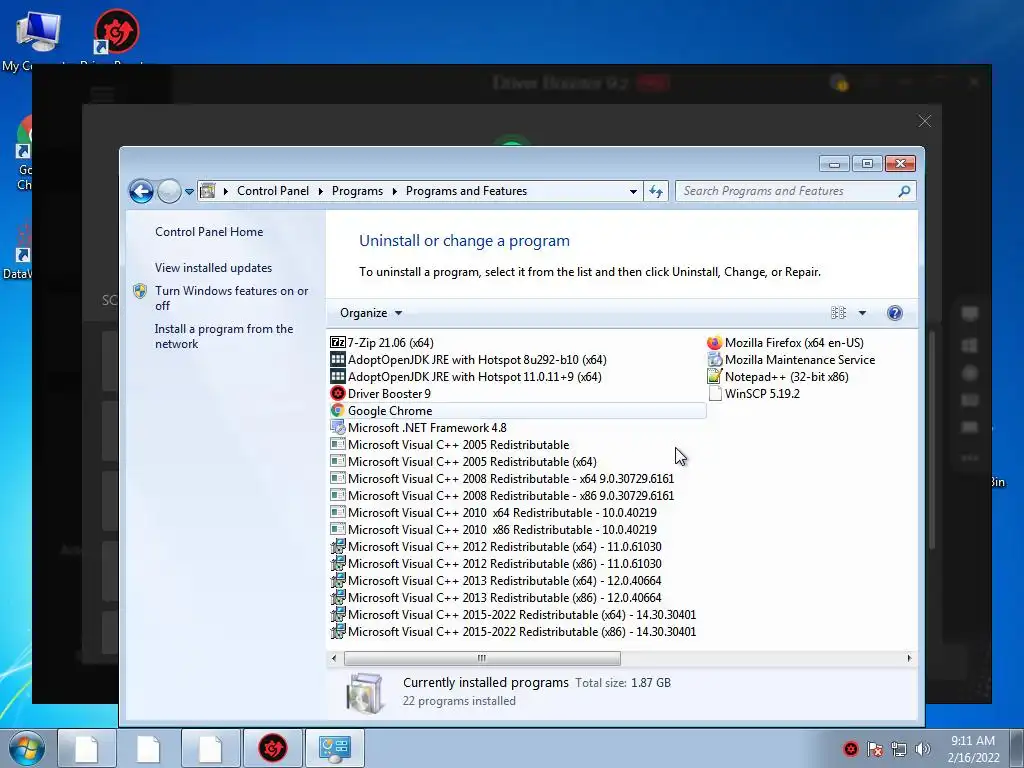Close the Driver Booster dialog with X

point(925,121)
